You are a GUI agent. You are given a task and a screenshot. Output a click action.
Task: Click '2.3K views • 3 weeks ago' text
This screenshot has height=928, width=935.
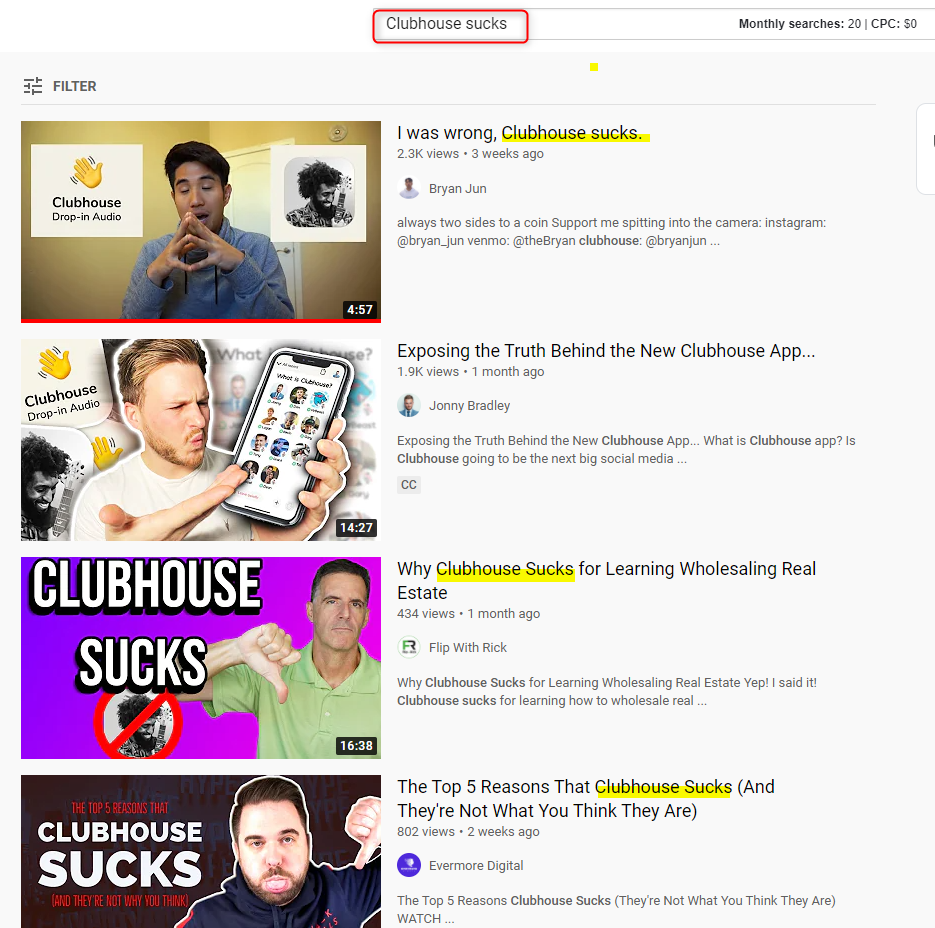pos(470,153)
